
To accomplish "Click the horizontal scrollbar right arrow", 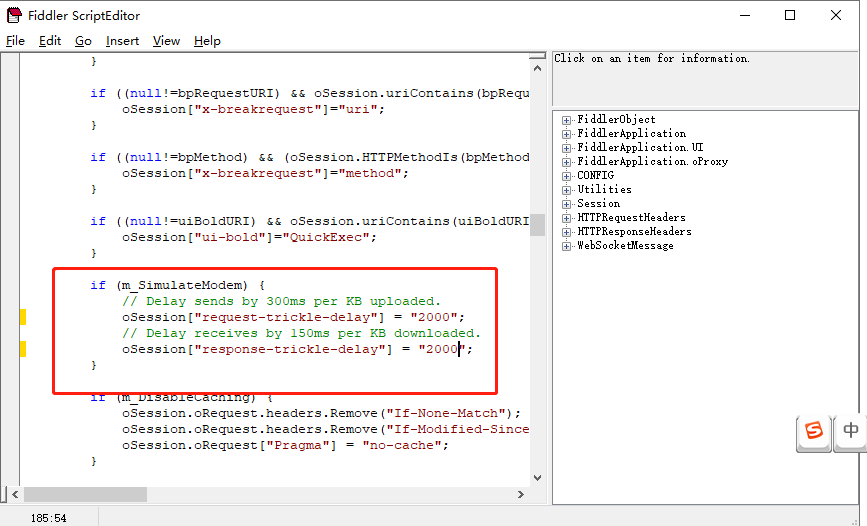I will tap(521, 494).
